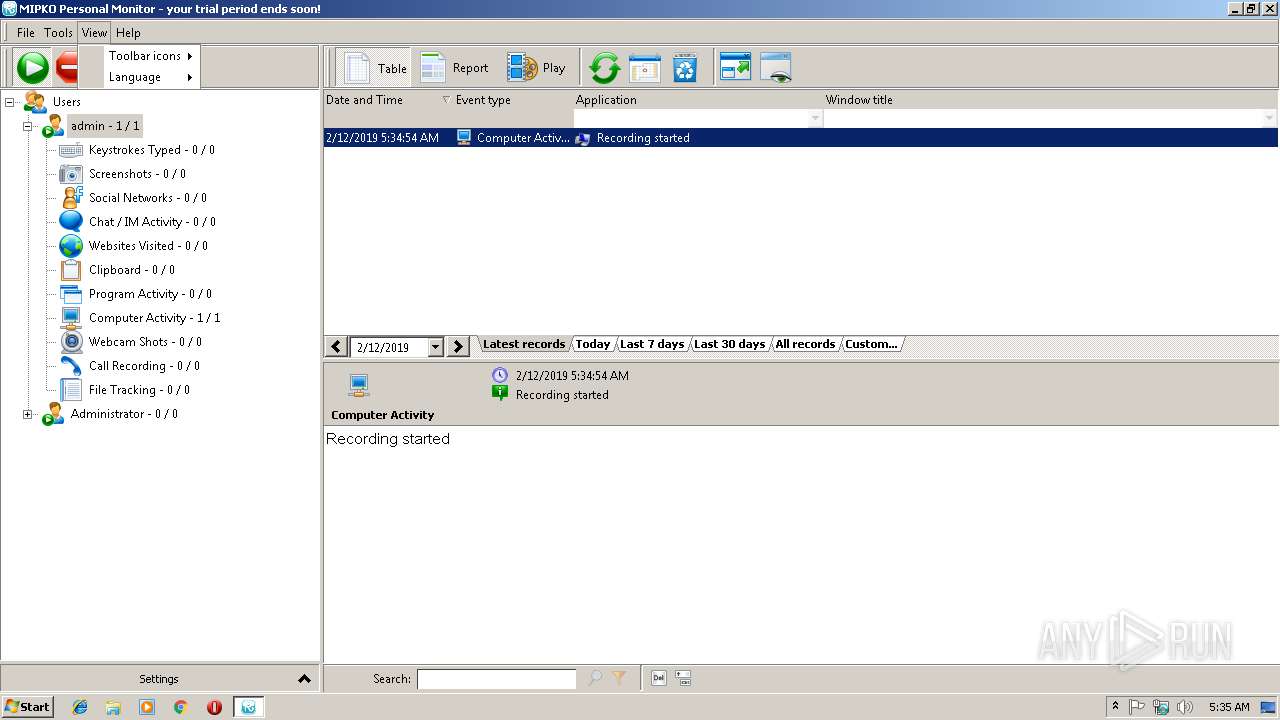Click the magnifier search icon
This screenshot has width=1280, height=720.
pyautogui.click(x=595, y=678)
